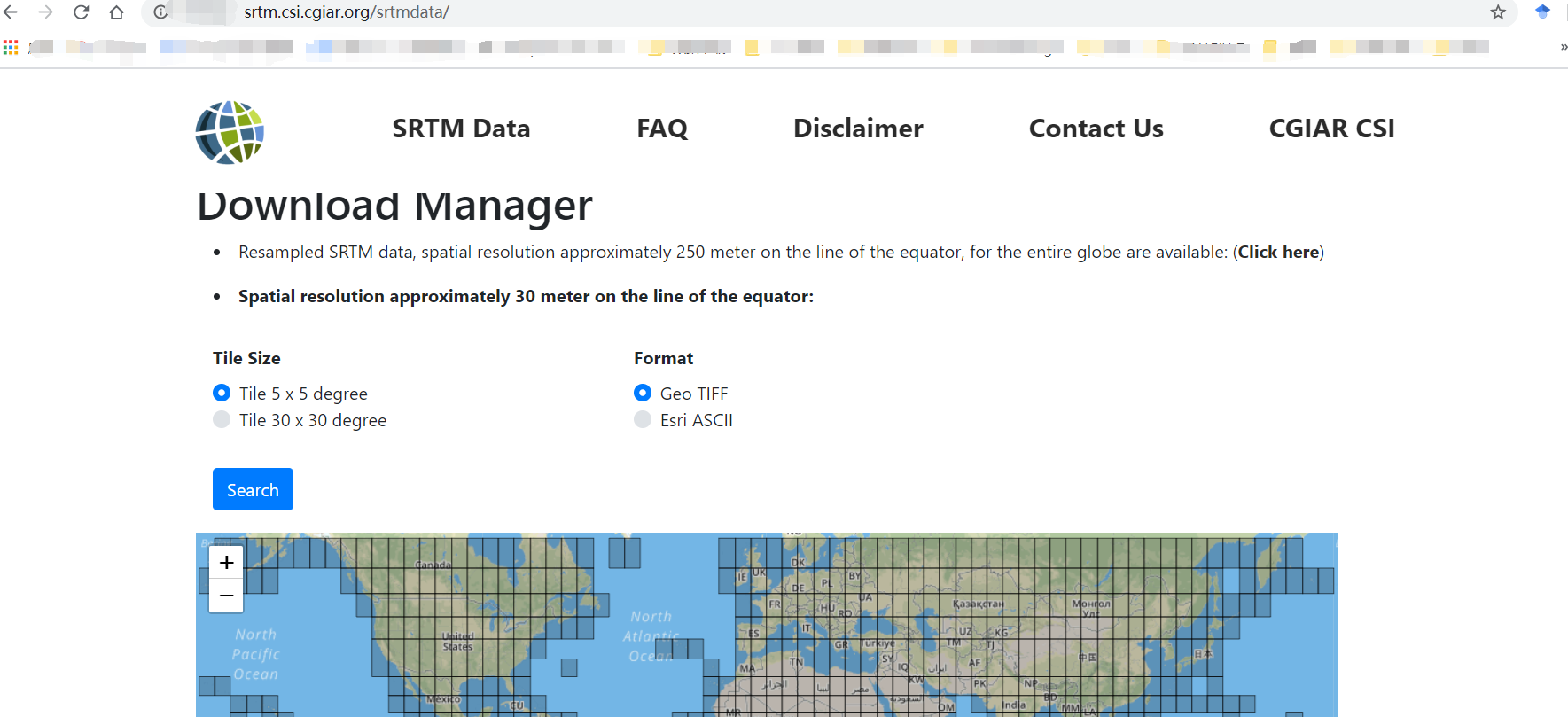Viewport: 1568px width, 717px height.
Task: Follow the 'Click here' 250 meter data link
Action: pyautogui.click(x=1278, y=252)
